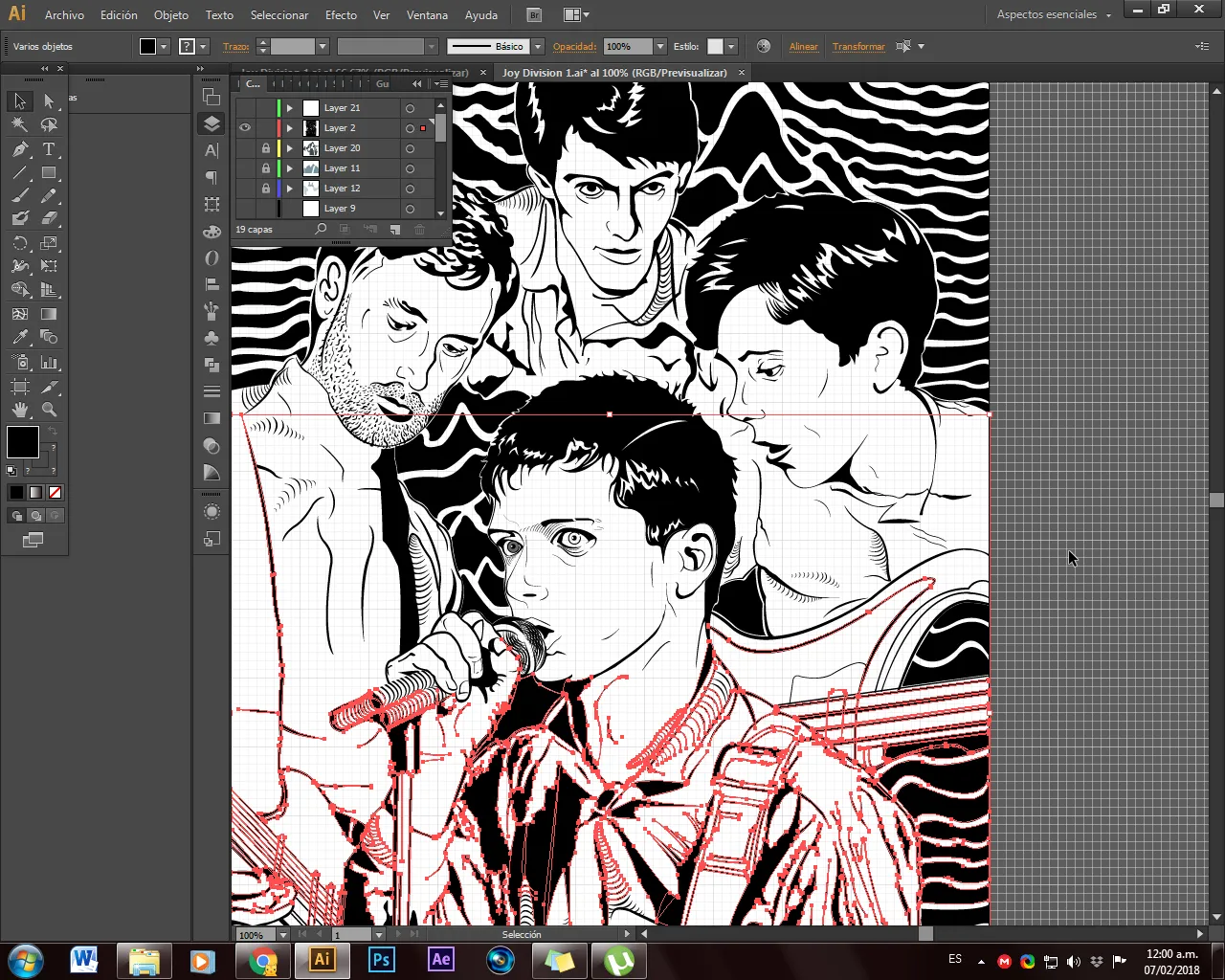
Task: Open the Character panel icon
Action: 212,150
